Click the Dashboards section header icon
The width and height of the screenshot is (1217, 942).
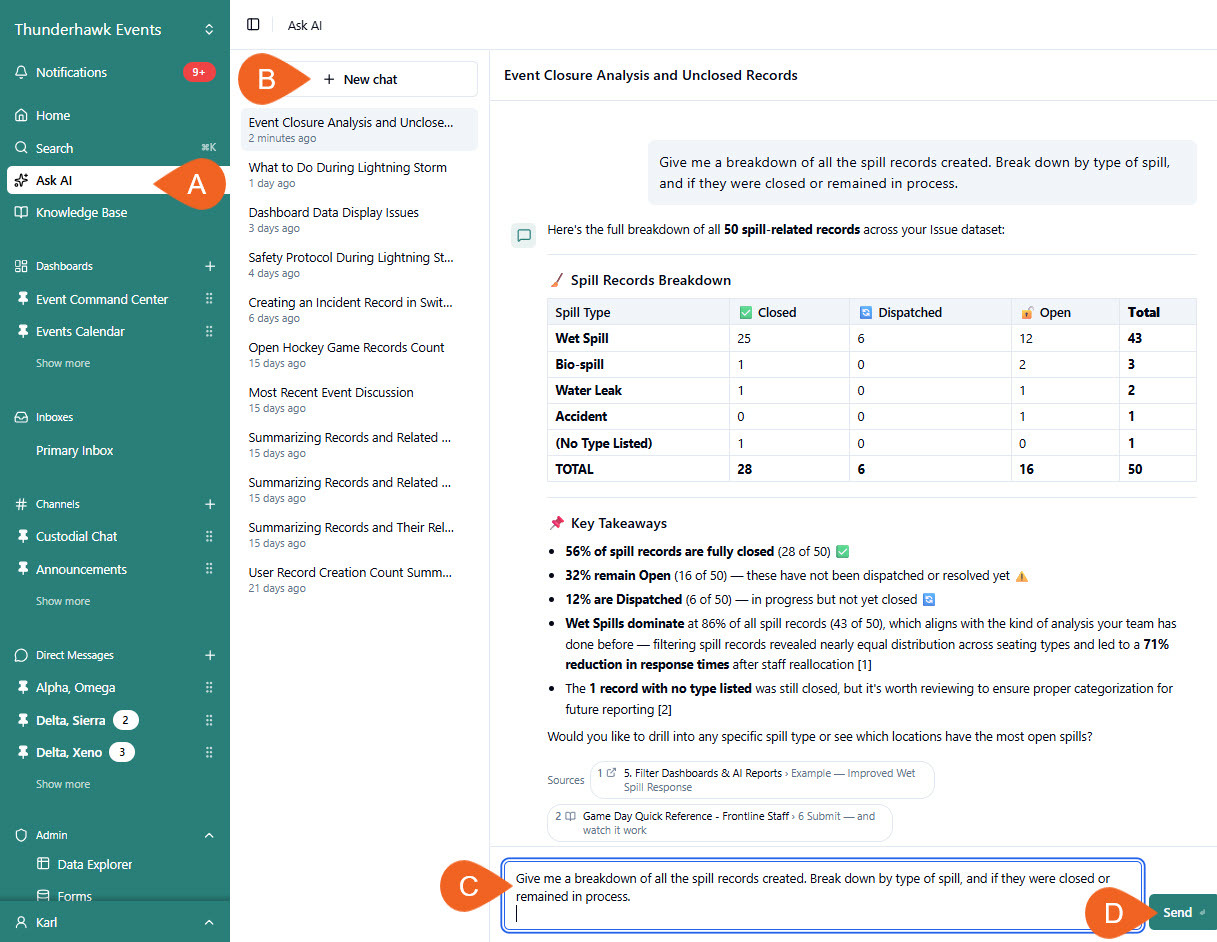(21, 266)
